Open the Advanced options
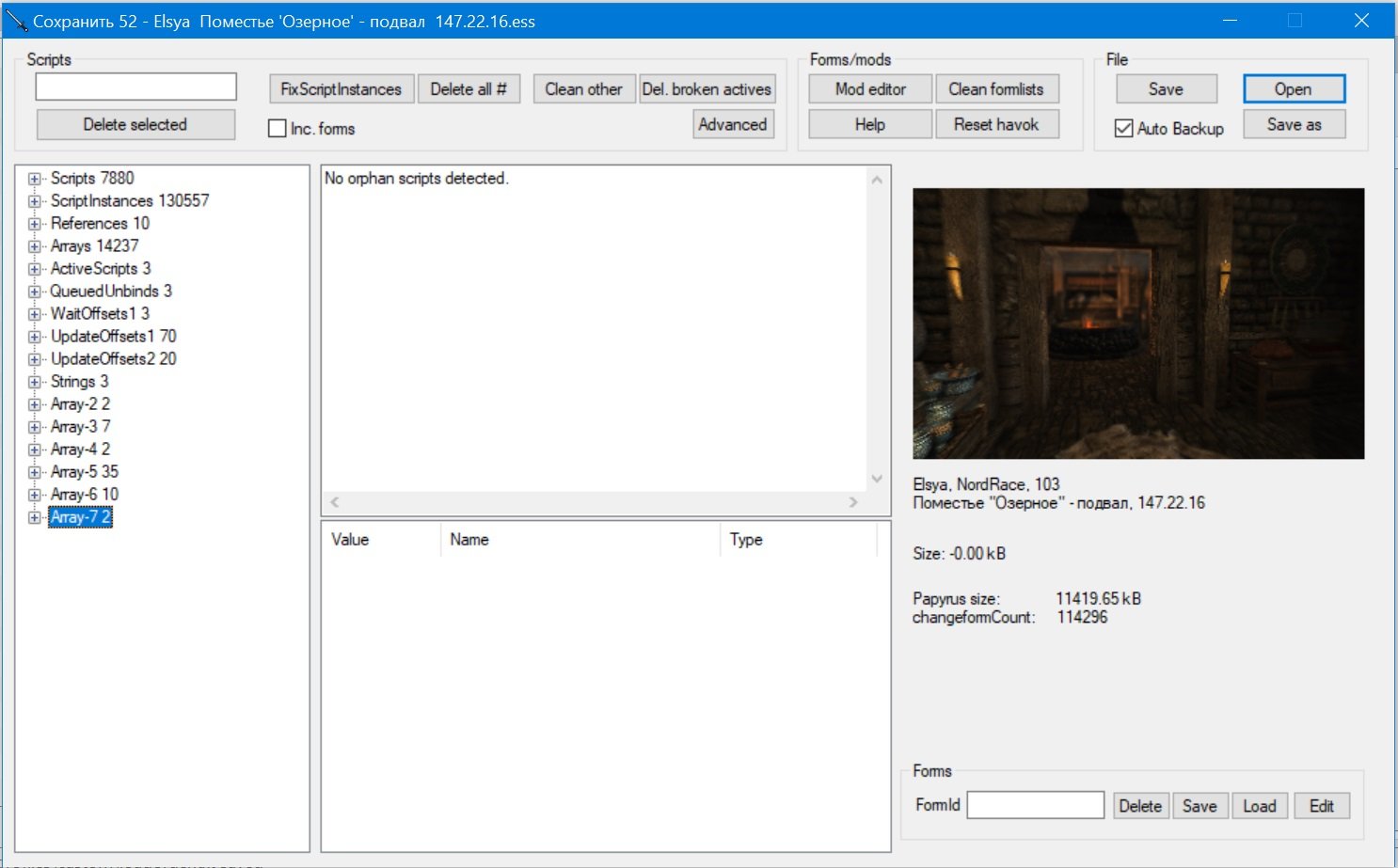 [x=733, y=124]
